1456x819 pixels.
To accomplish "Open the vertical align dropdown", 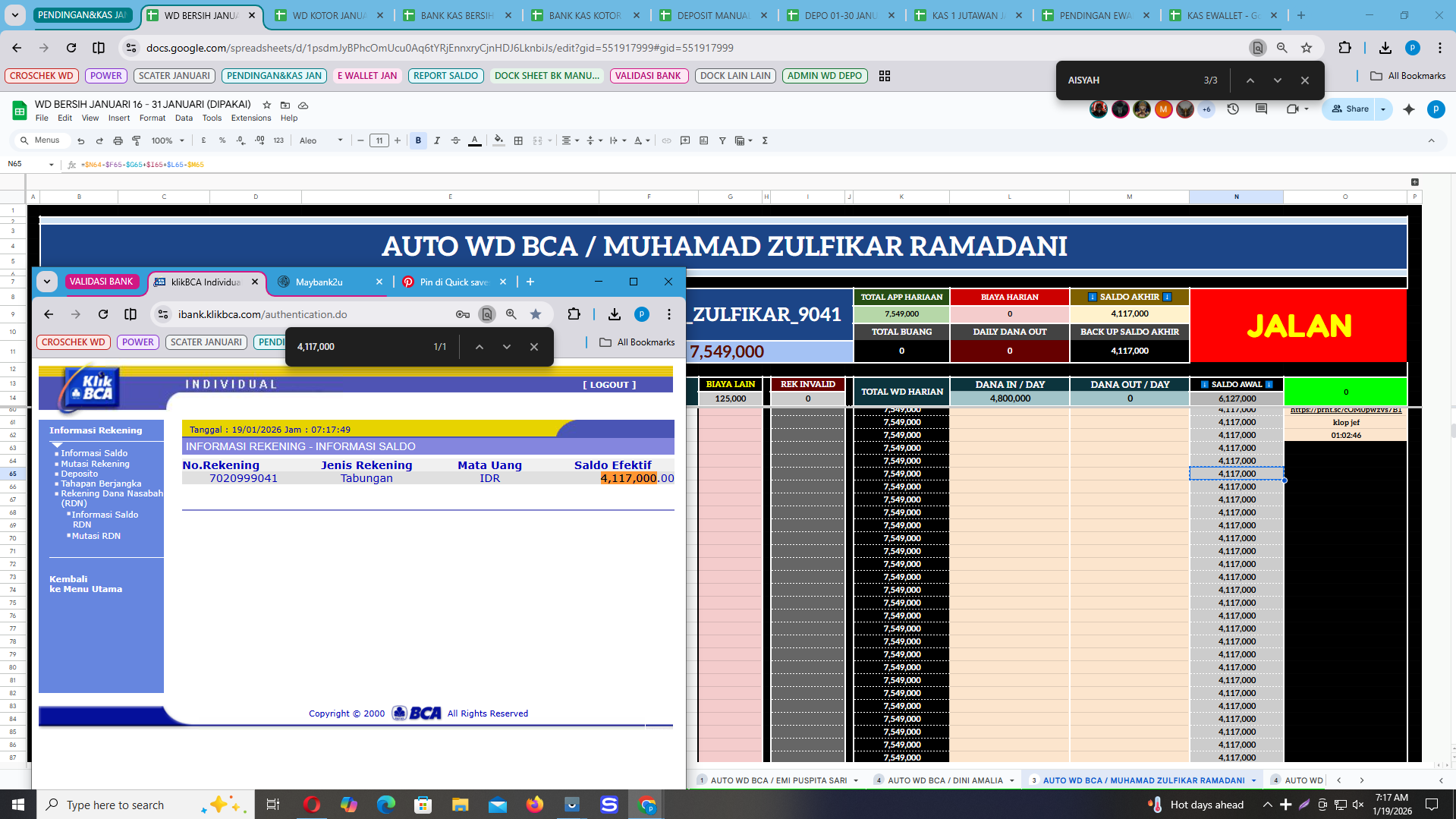I will [594, 140].
